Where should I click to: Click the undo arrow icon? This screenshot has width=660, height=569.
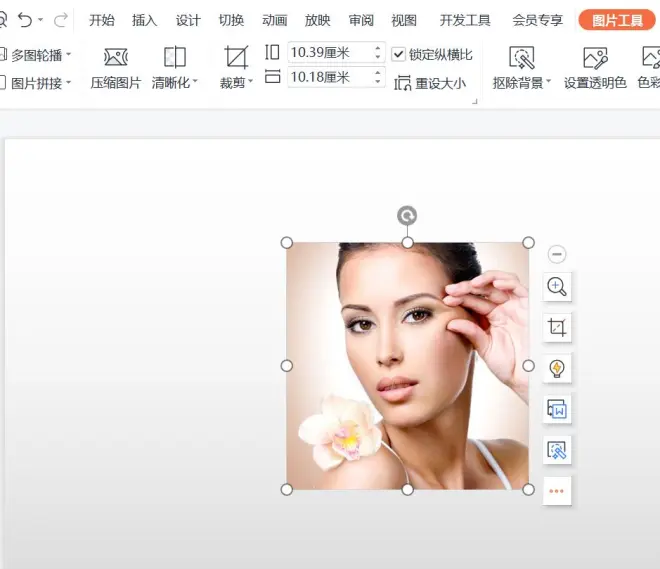(x=25, y=20)
